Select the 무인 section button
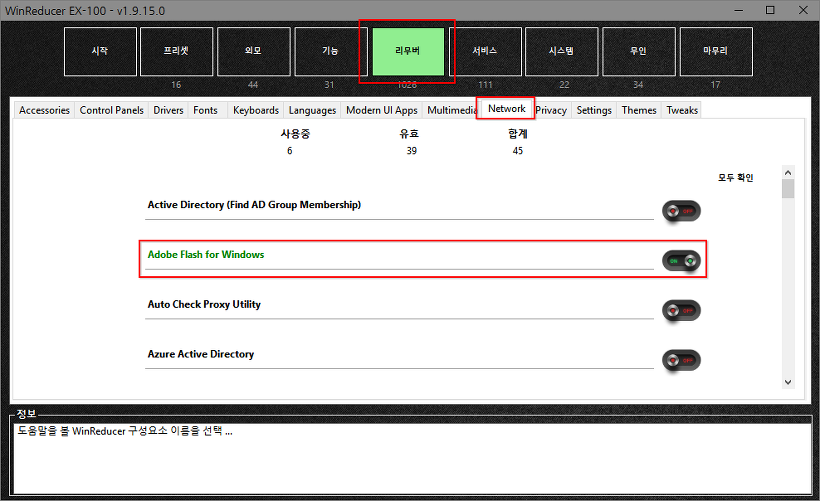The image size is (820, 501). (638, 51)
